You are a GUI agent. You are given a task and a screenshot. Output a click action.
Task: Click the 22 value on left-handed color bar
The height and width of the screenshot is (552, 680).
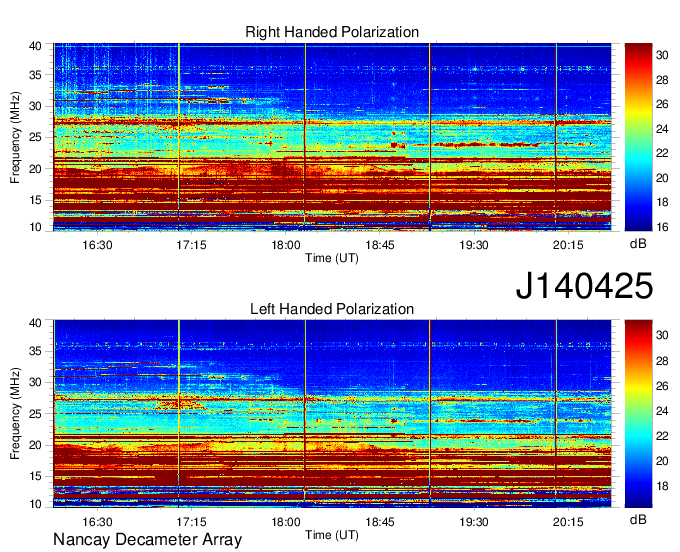click(662, 436)
